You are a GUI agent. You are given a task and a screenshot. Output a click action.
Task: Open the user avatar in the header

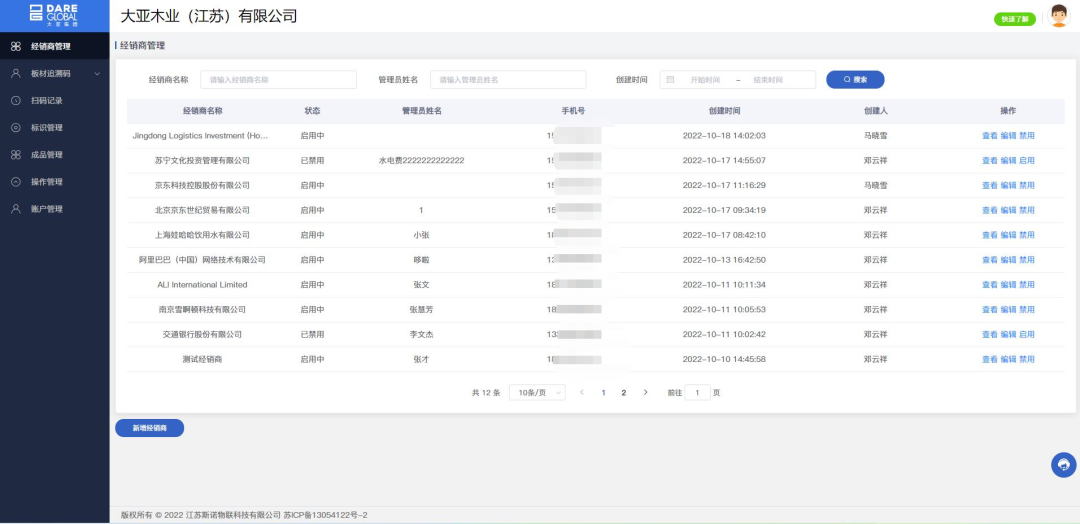tap(1059, 16)
